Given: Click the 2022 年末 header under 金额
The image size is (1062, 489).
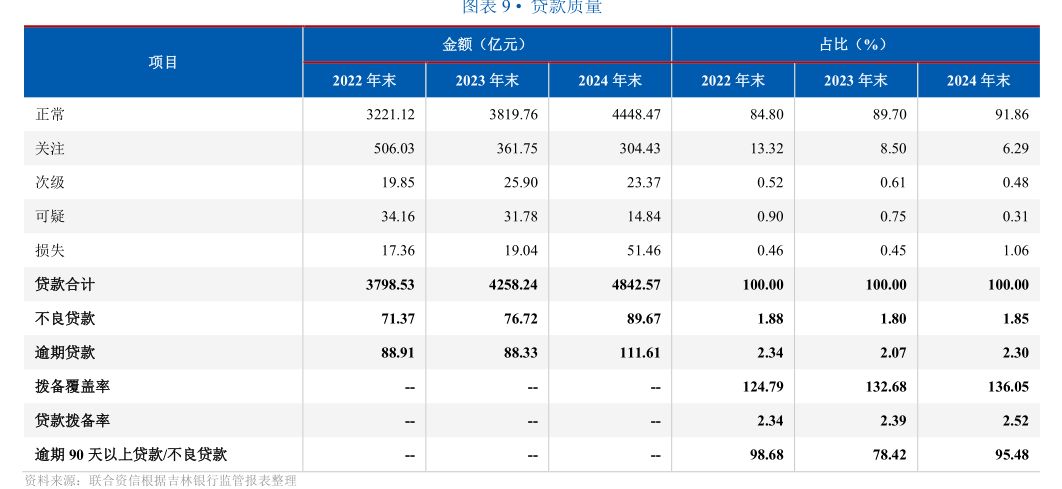Looking at the screenshot, I should pyautogui.click(x=364, y=81).
